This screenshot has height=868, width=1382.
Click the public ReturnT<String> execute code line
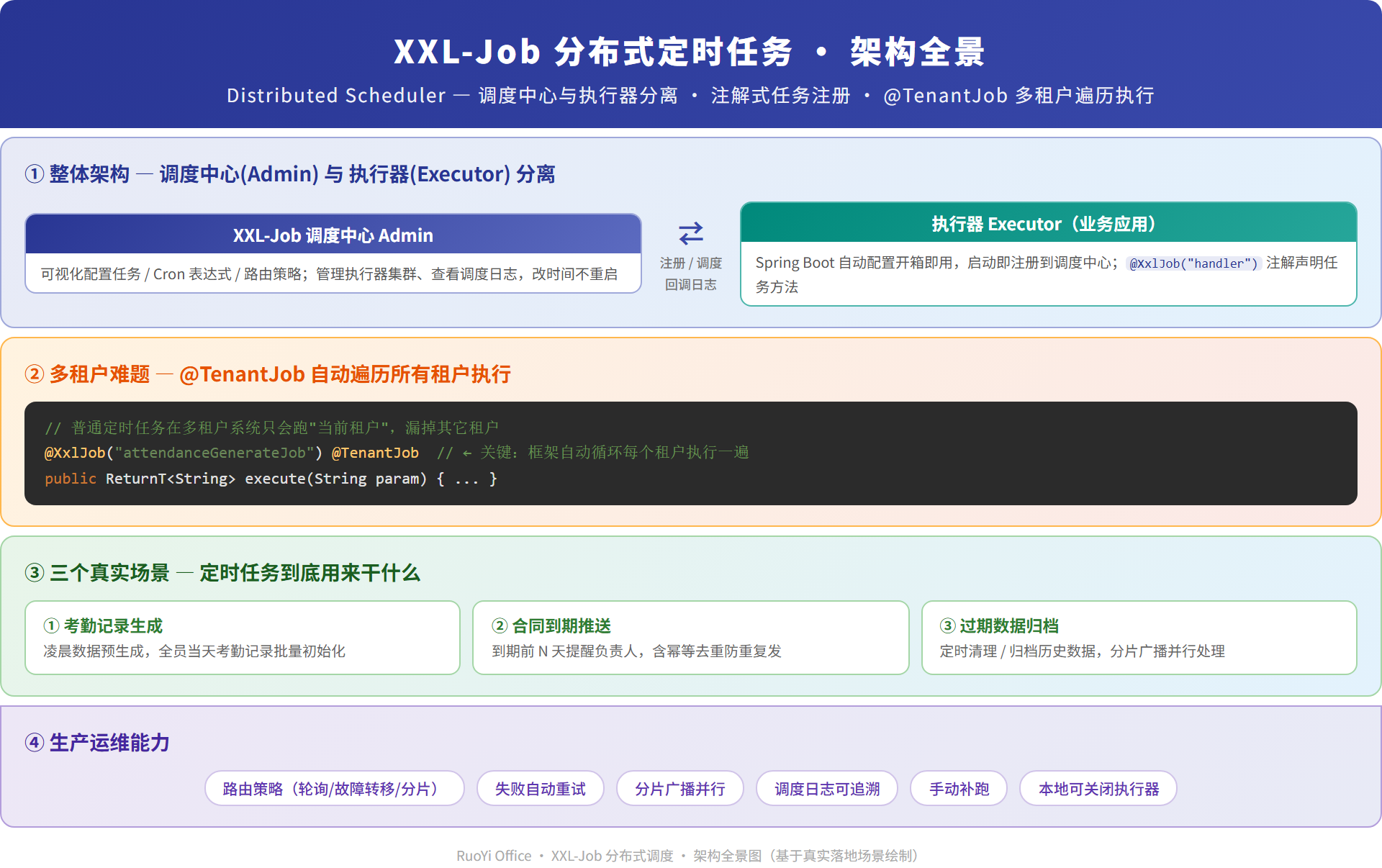click(x=271, y=479)
